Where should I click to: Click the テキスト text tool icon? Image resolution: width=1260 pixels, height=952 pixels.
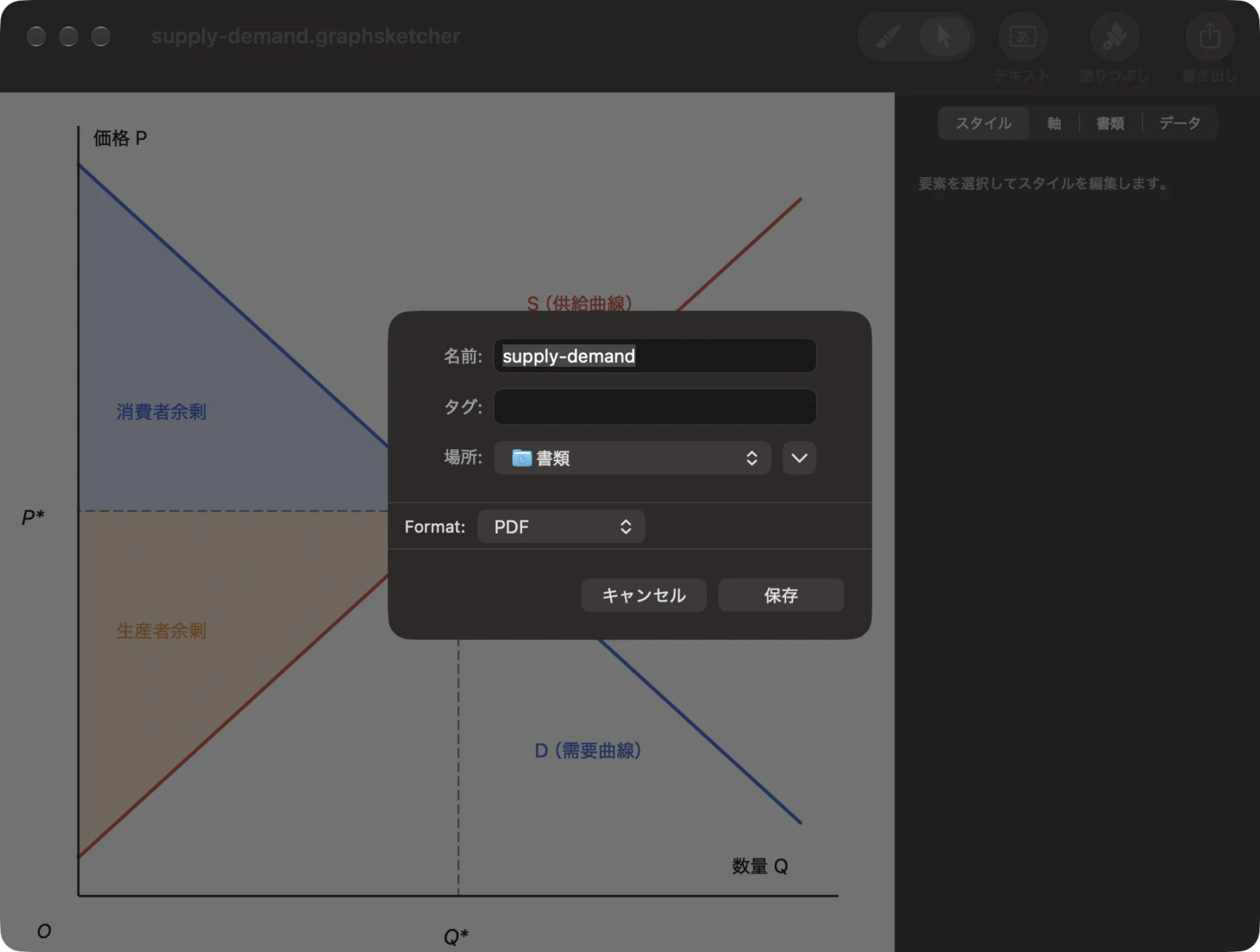click(1022, 36)
